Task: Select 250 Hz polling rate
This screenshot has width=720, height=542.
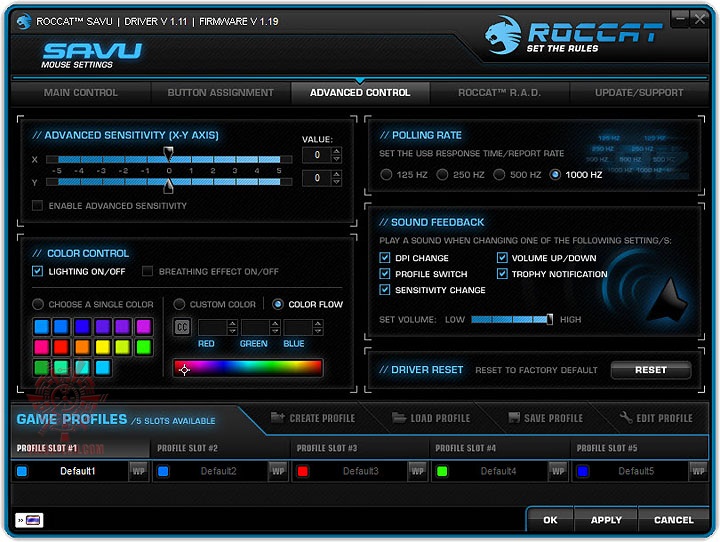Action: coord(442,175)
